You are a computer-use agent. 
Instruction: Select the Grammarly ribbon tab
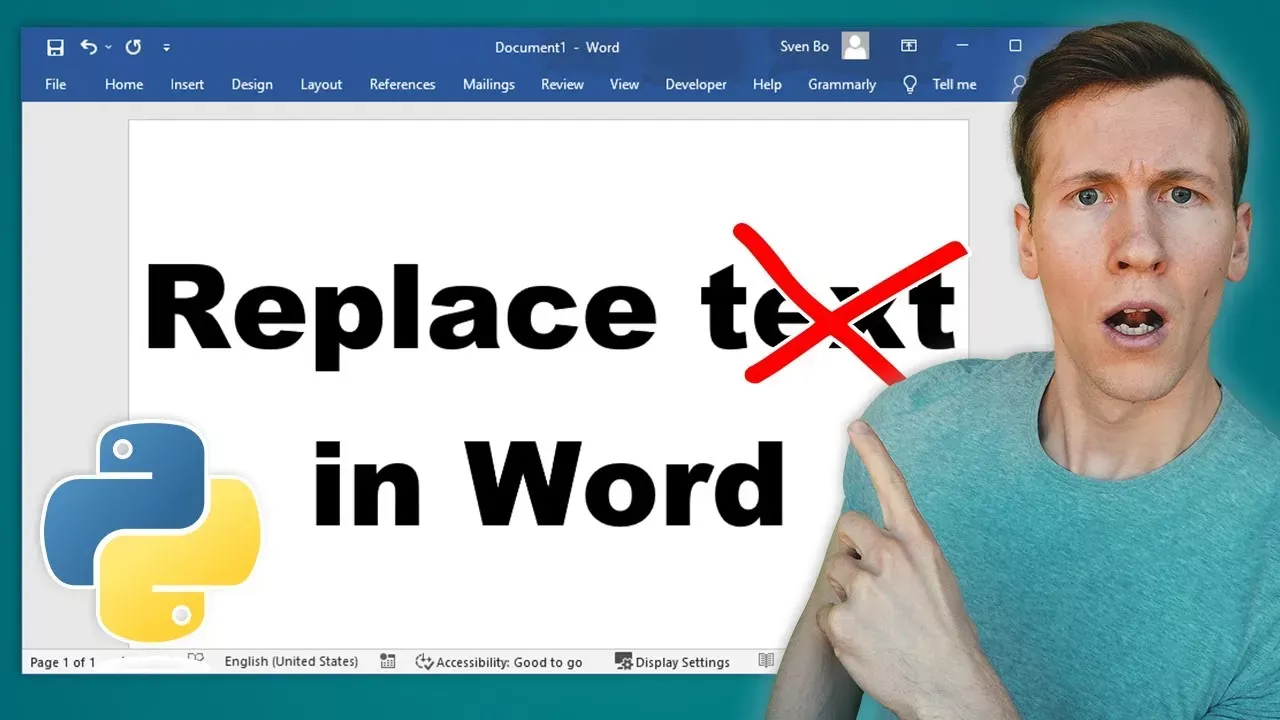(842, 84)
